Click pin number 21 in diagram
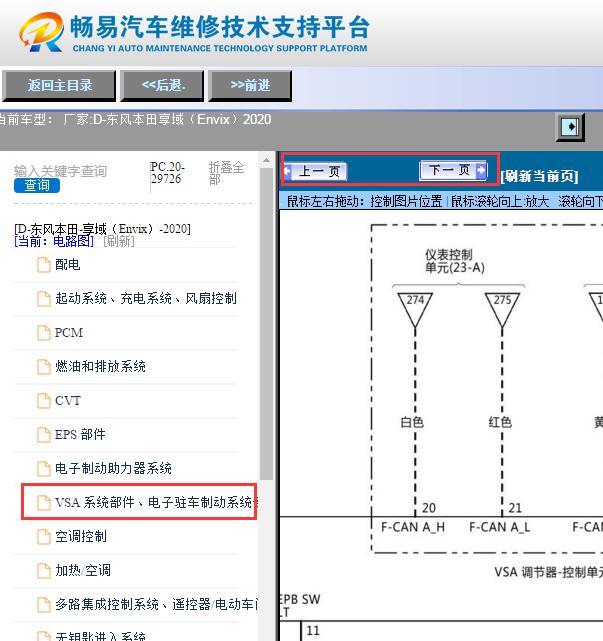This screenshot has width=603, height=641. coord(515,508)
